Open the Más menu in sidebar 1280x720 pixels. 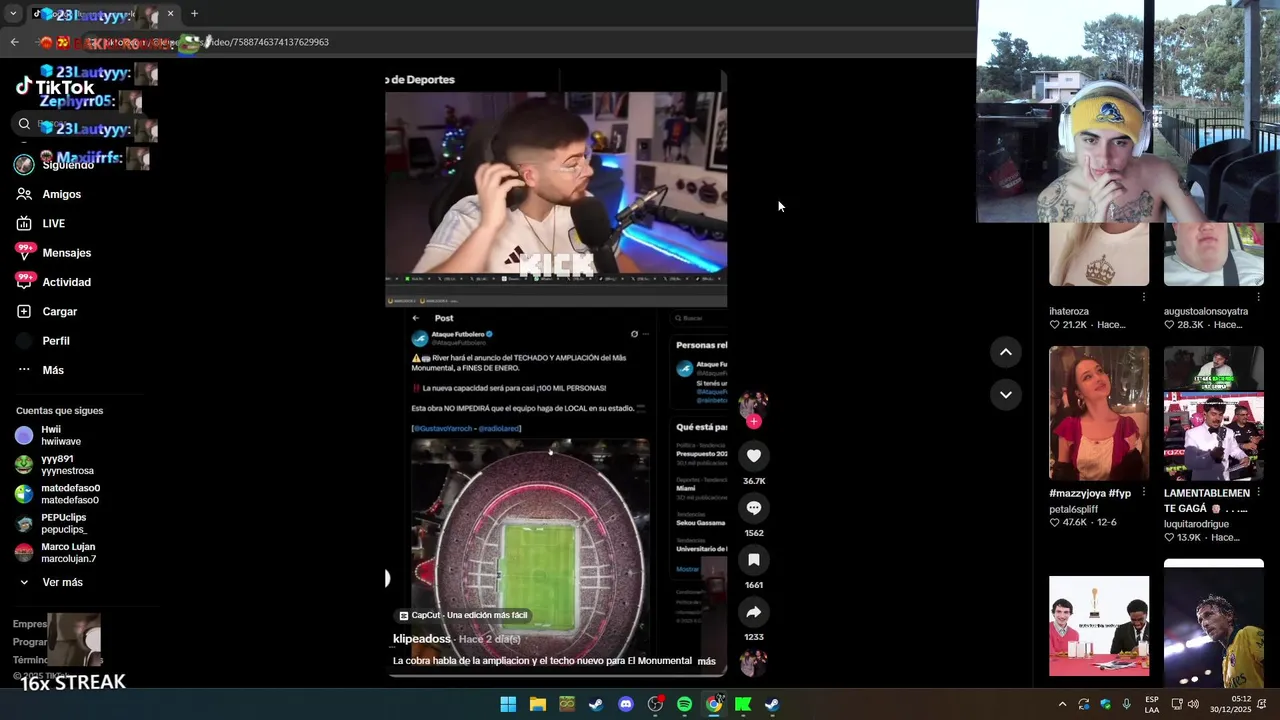click(x=41, y=370)
